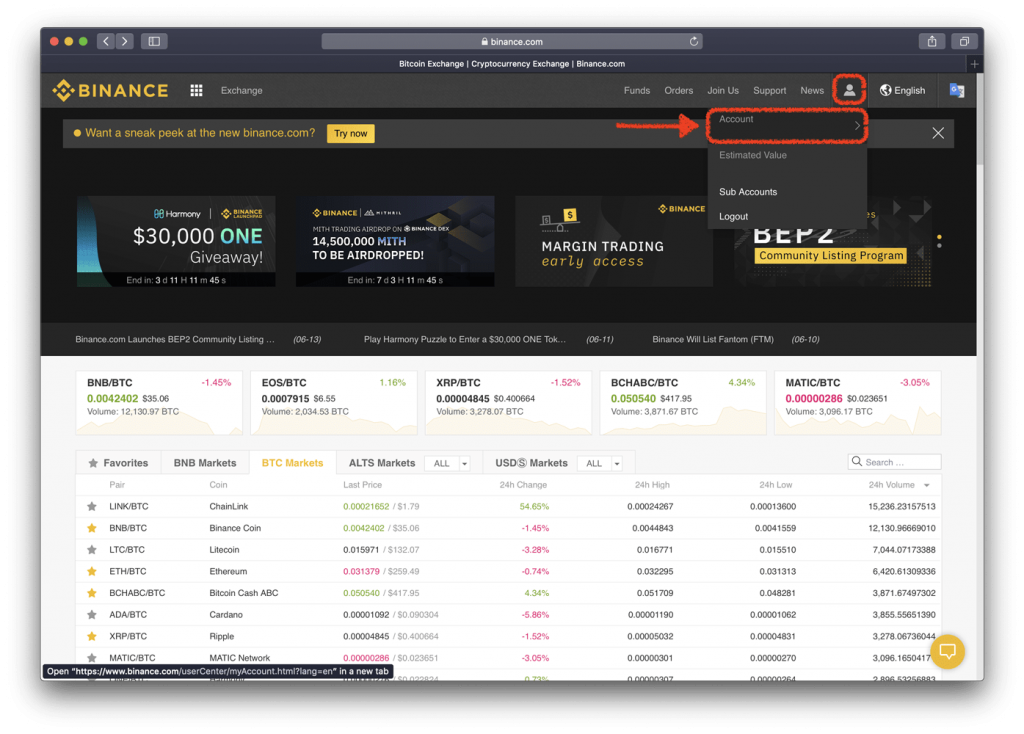Screen dimensions: 1024x734
Task: Open Estimated Value menu entry
Action: (x=752, y=155)
